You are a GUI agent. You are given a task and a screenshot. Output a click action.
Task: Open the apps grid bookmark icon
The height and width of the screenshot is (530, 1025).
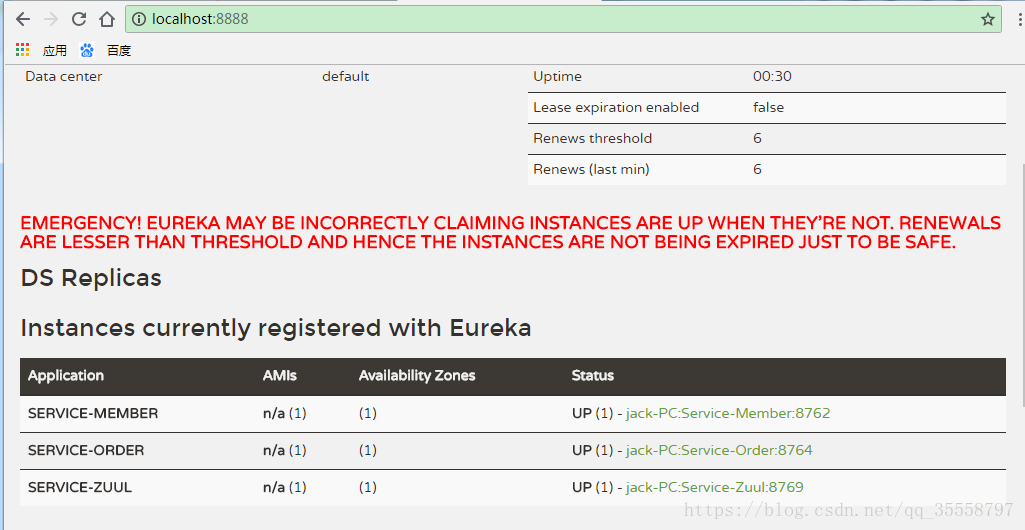(x=23, y=50)
